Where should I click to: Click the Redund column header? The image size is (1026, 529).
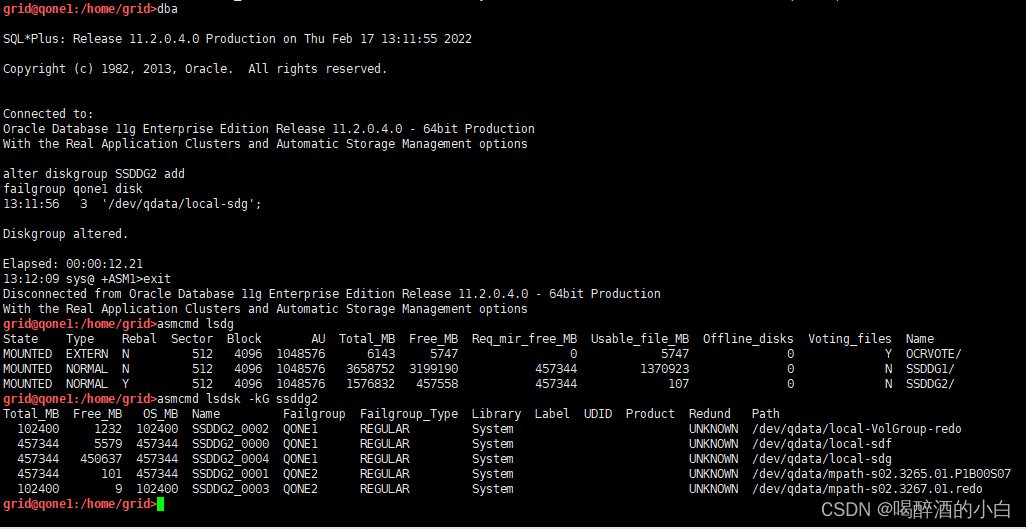pyautogui.click(x=709, y=414)
